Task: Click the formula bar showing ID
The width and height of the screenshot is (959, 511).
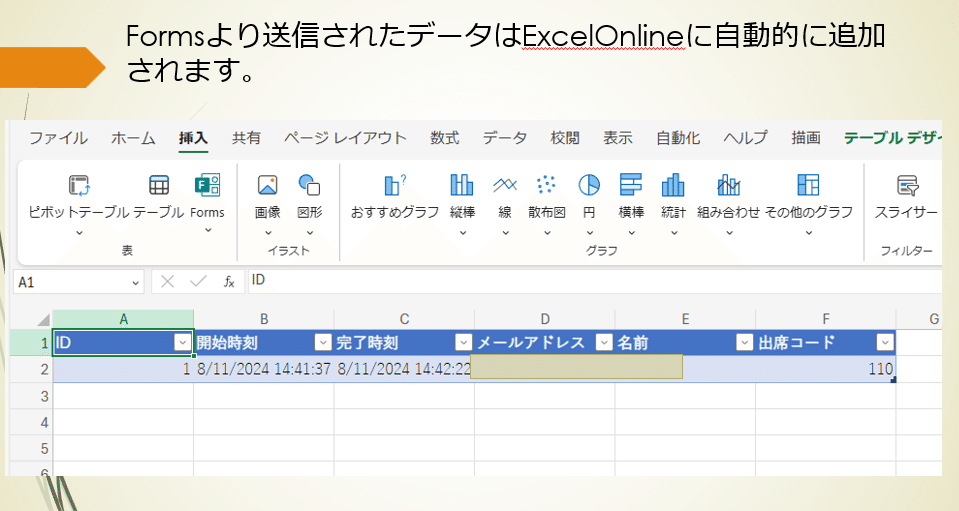Action: pos(594,281)
